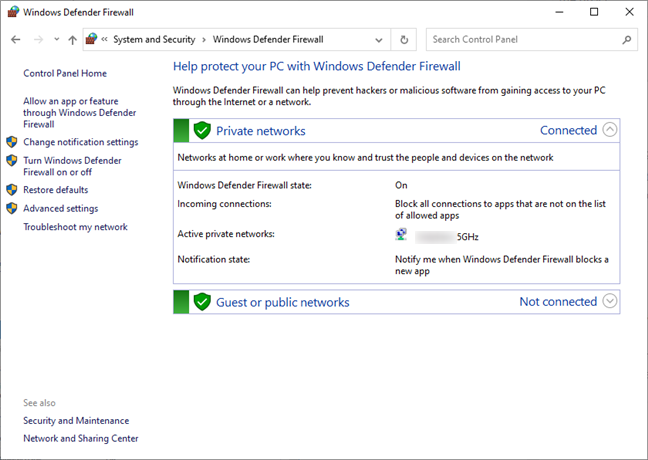
Task: Click shield icon beside Turn Firewall on or off
Action: point(12,160)
